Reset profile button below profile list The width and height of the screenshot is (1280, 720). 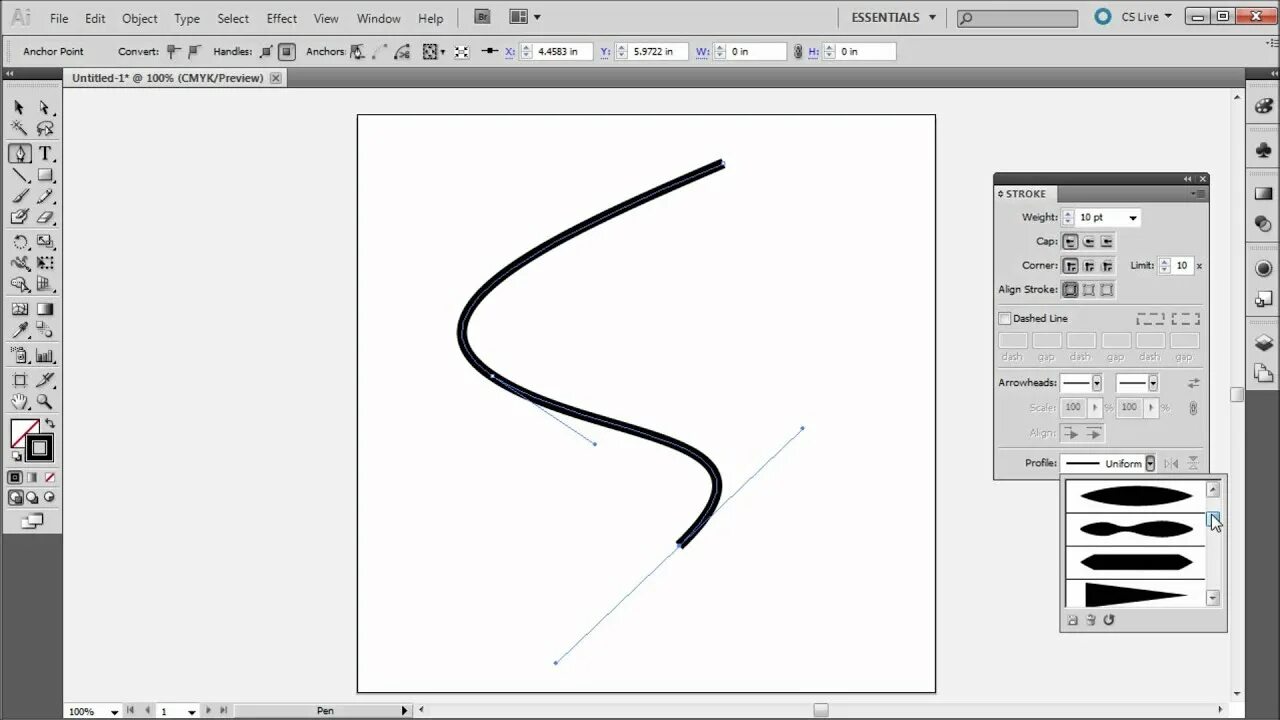1109,620
